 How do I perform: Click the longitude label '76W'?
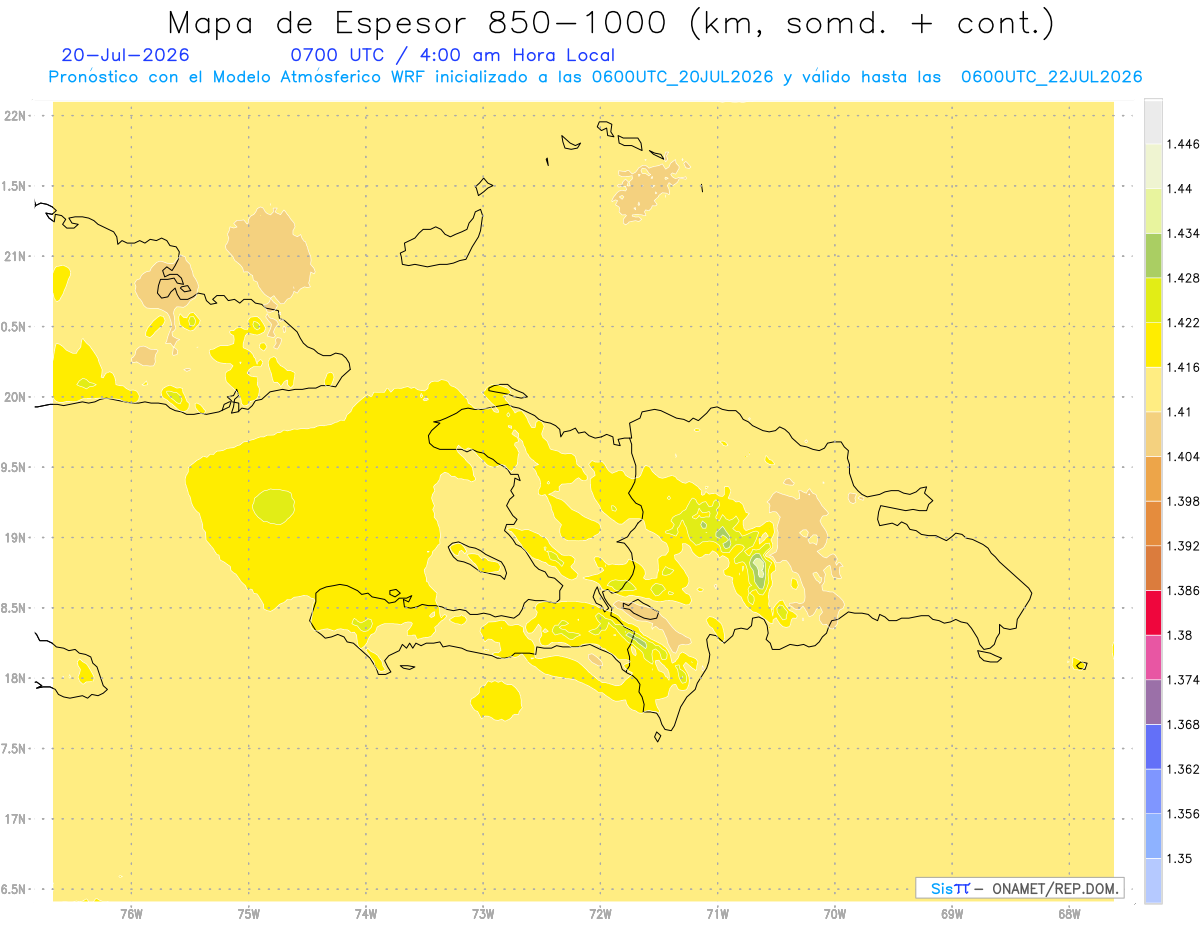point(131,914)
